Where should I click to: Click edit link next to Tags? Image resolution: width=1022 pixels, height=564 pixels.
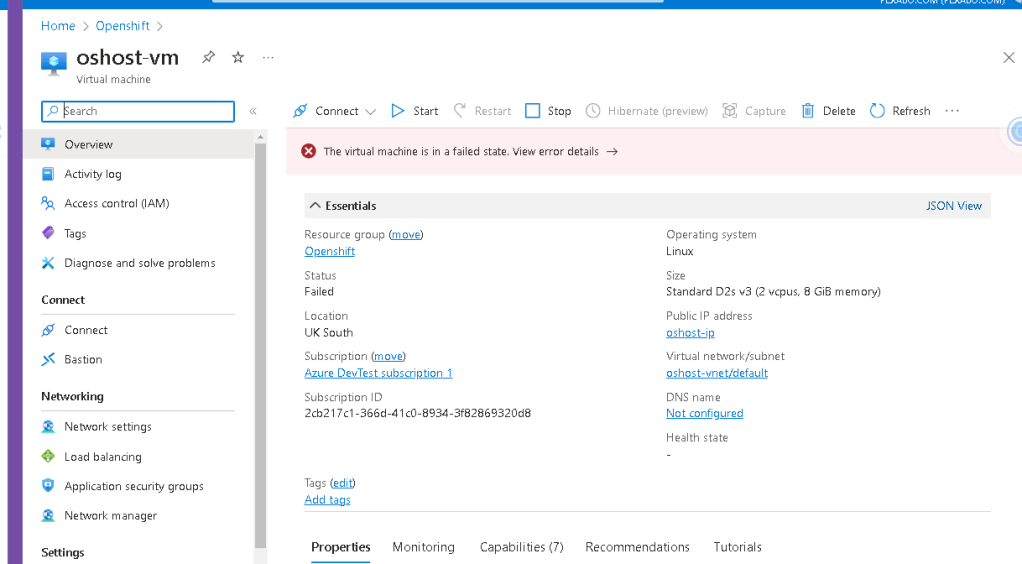343,482
